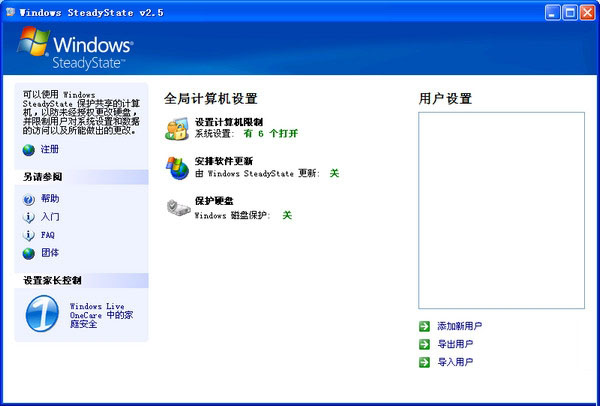Click the padlock icon for 设置计算机限制
This screenshot has height=406, width=600.
click(x=177, y=127)
